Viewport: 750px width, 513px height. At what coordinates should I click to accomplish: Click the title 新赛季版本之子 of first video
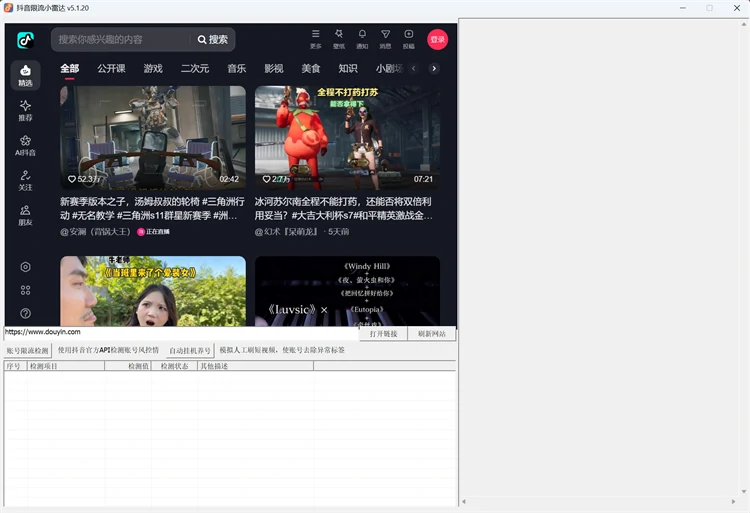click(152, 208)
